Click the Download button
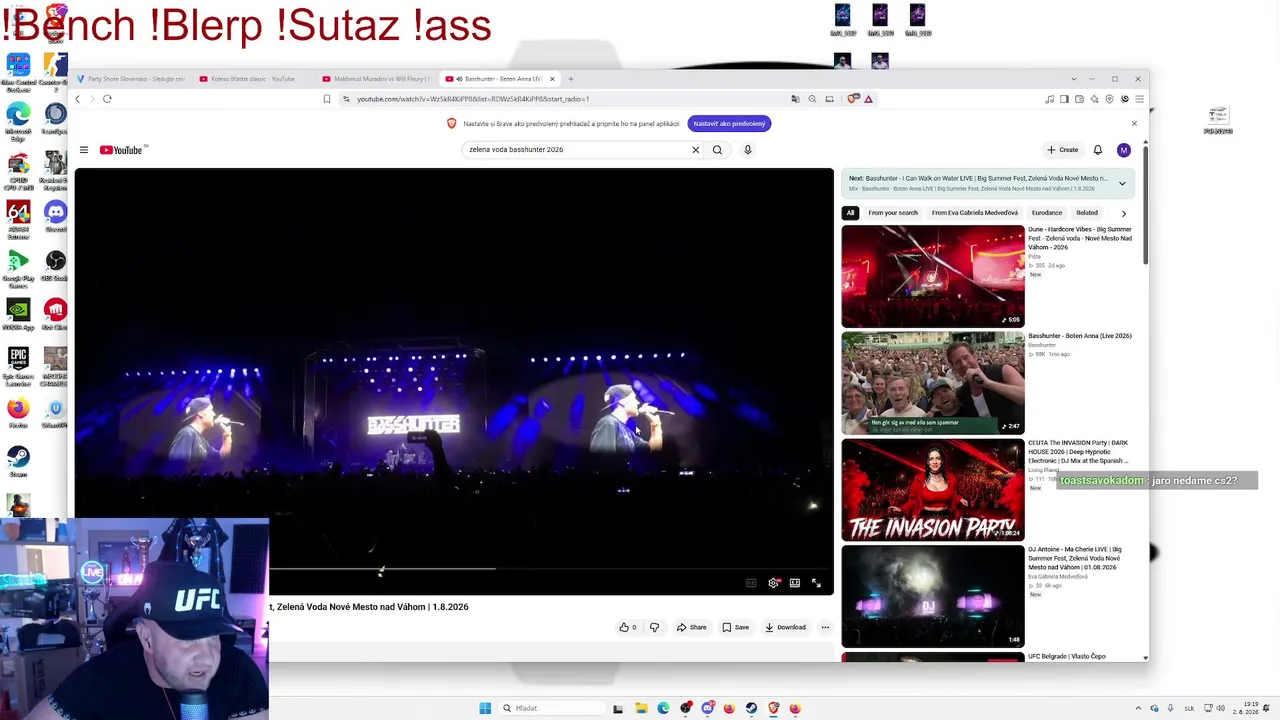The image size is (1280, 720). click(786, 628)
